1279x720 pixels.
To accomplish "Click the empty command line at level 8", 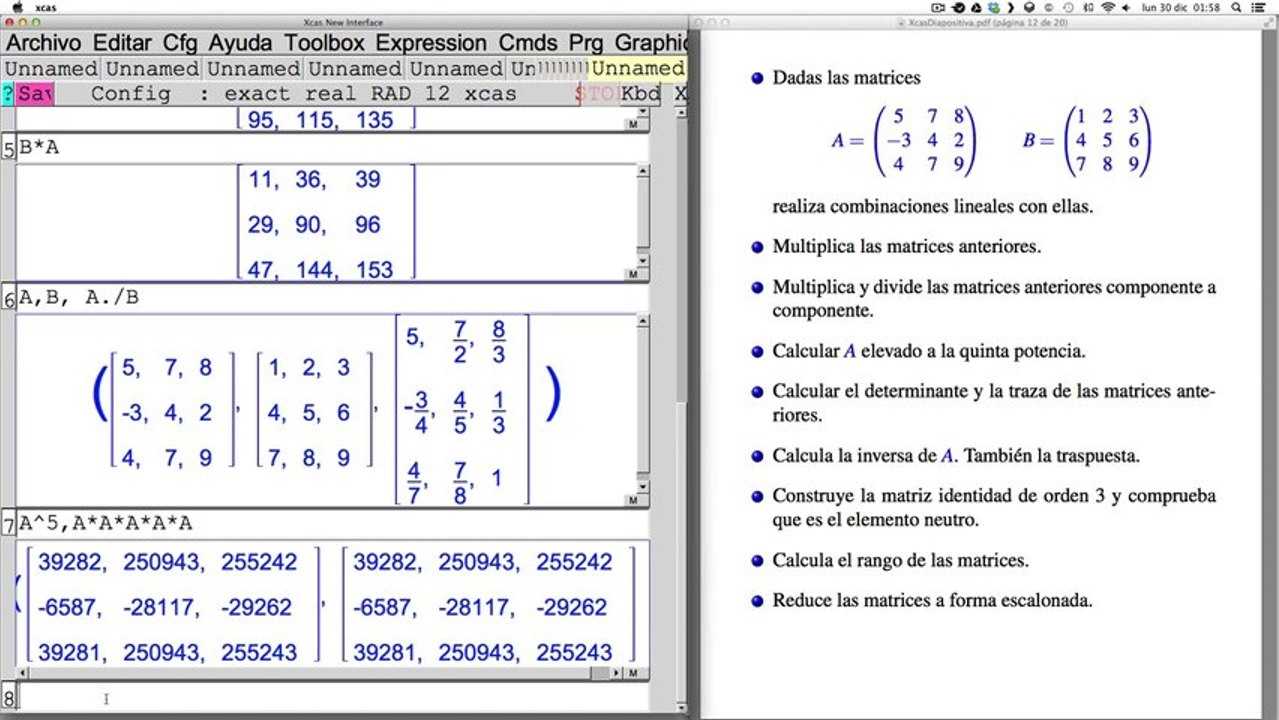I will pos(333,698).
